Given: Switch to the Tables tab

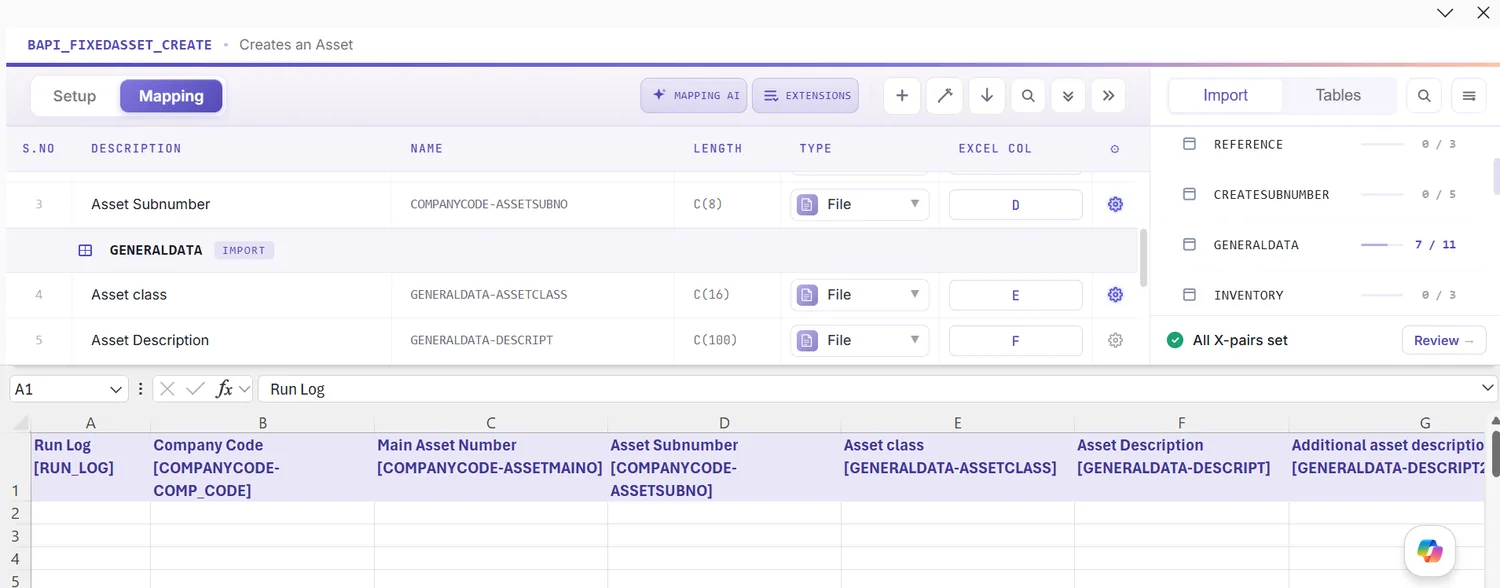Looking at the screenshot, I should coord(1338,95).
